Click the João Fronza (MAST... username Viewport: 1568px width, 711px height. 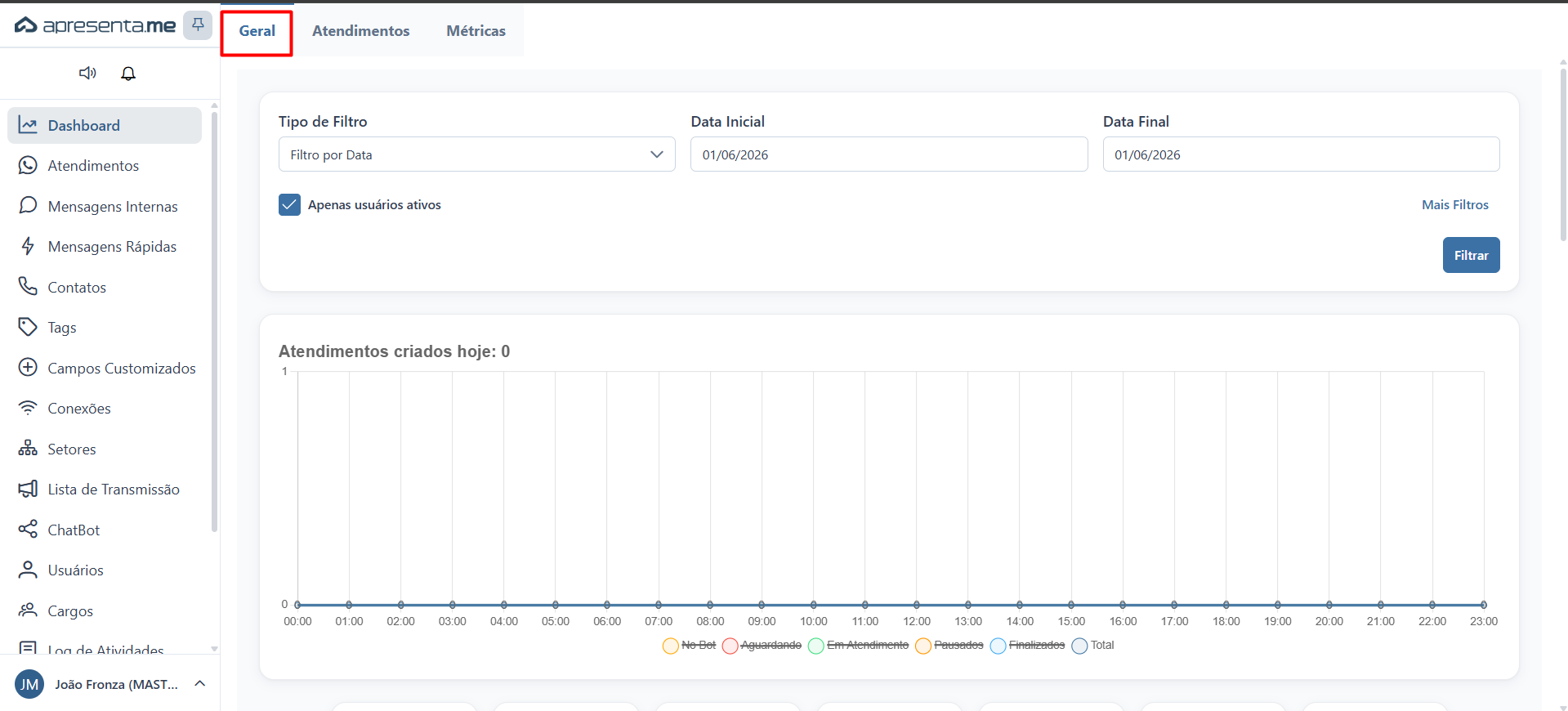tap(116, 684)
